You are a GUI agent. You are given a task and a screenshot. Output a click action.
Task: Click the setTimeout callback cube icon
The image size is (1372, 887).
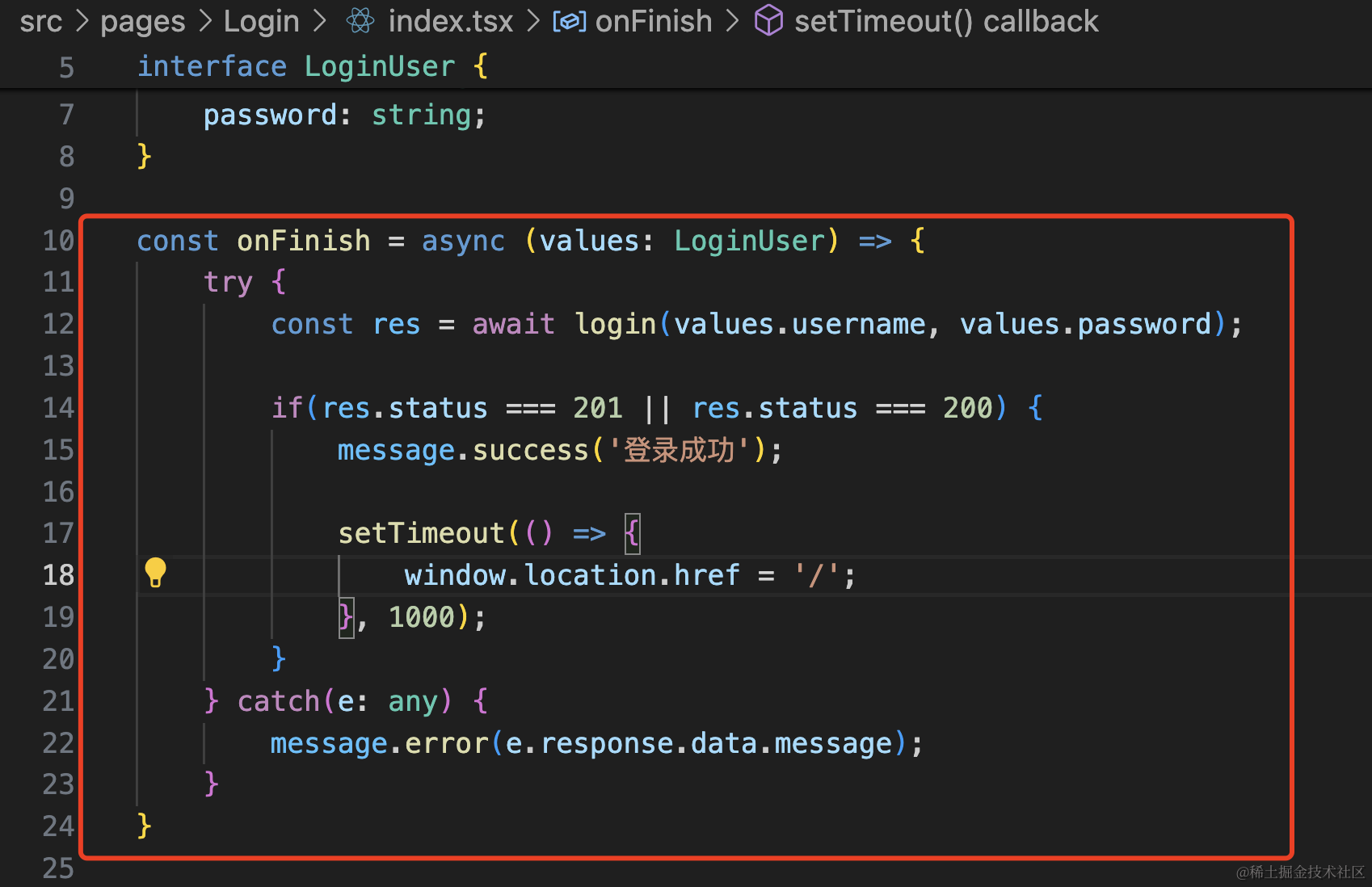pos(768,21)
